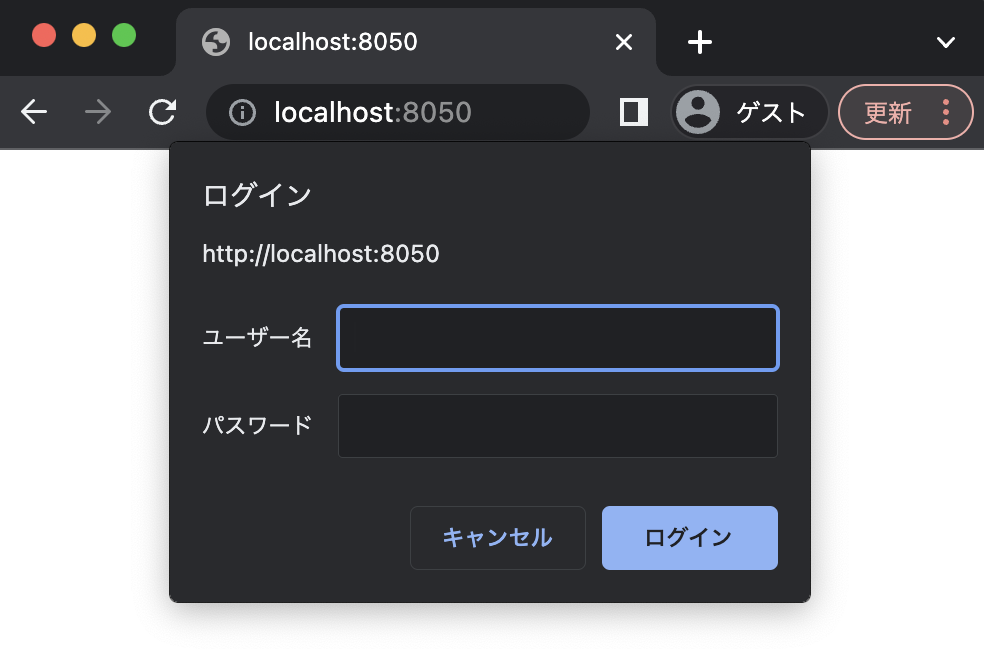Click the globe favicon on the tab
984x654 pixels.
[216, 42]
